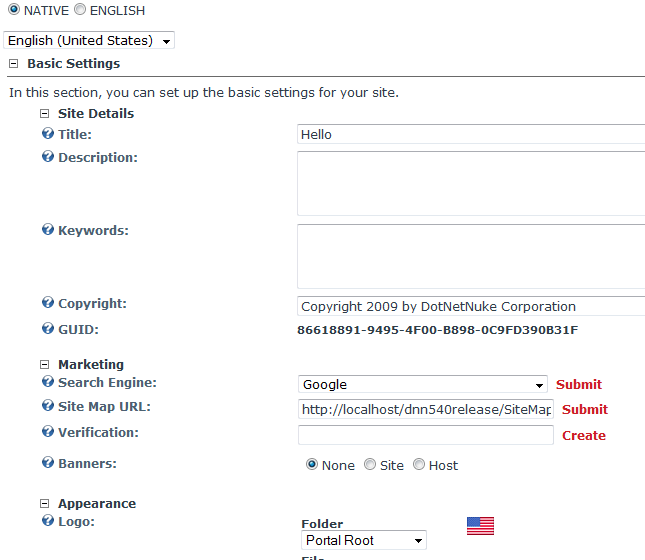Viewport: 645px width, 560px height.
Task: Click into the Title text field
Action: click(470, 134)
